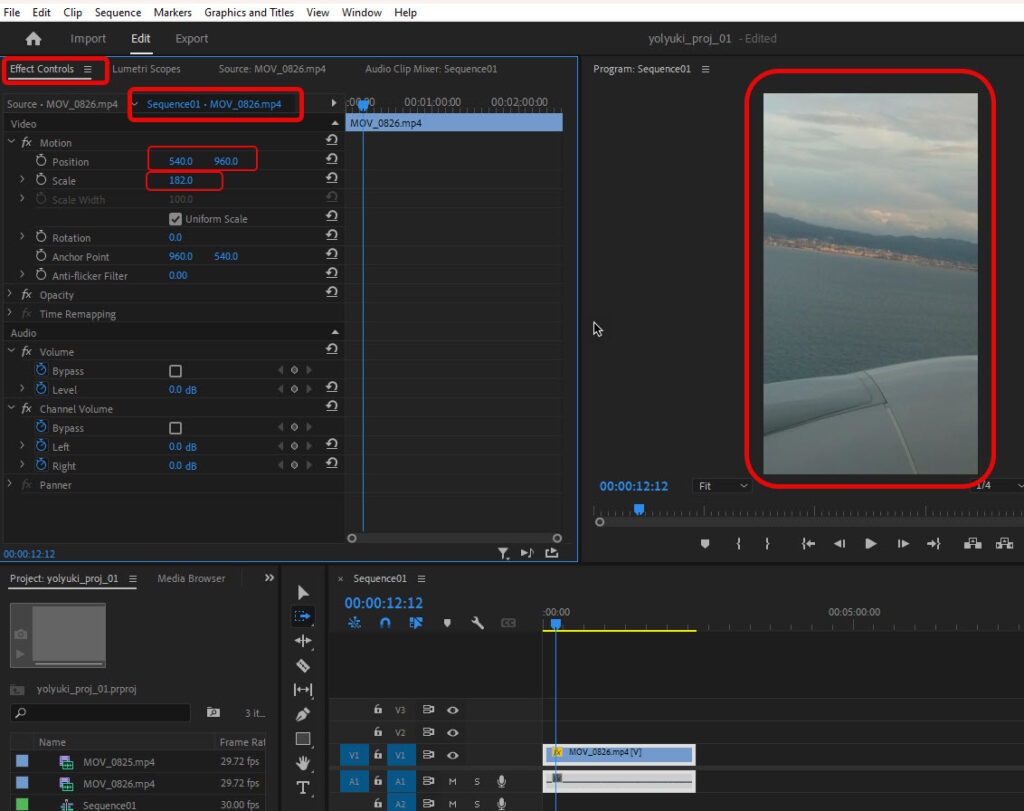Expand the Rotation property

[22, 238]
